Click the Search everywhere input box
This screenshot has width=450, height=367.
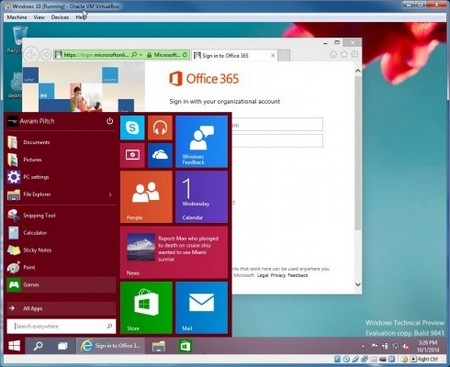pos(61,326)
